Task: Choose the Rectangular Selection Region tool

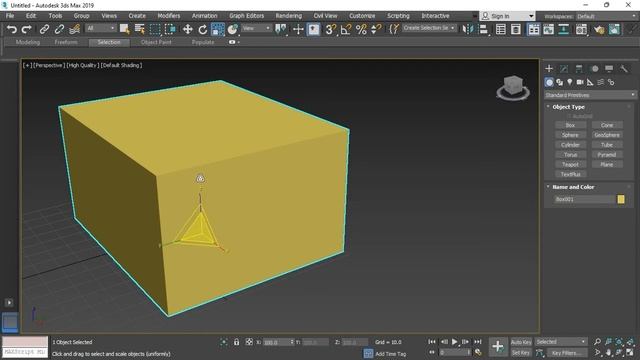Action: [155, 29]
